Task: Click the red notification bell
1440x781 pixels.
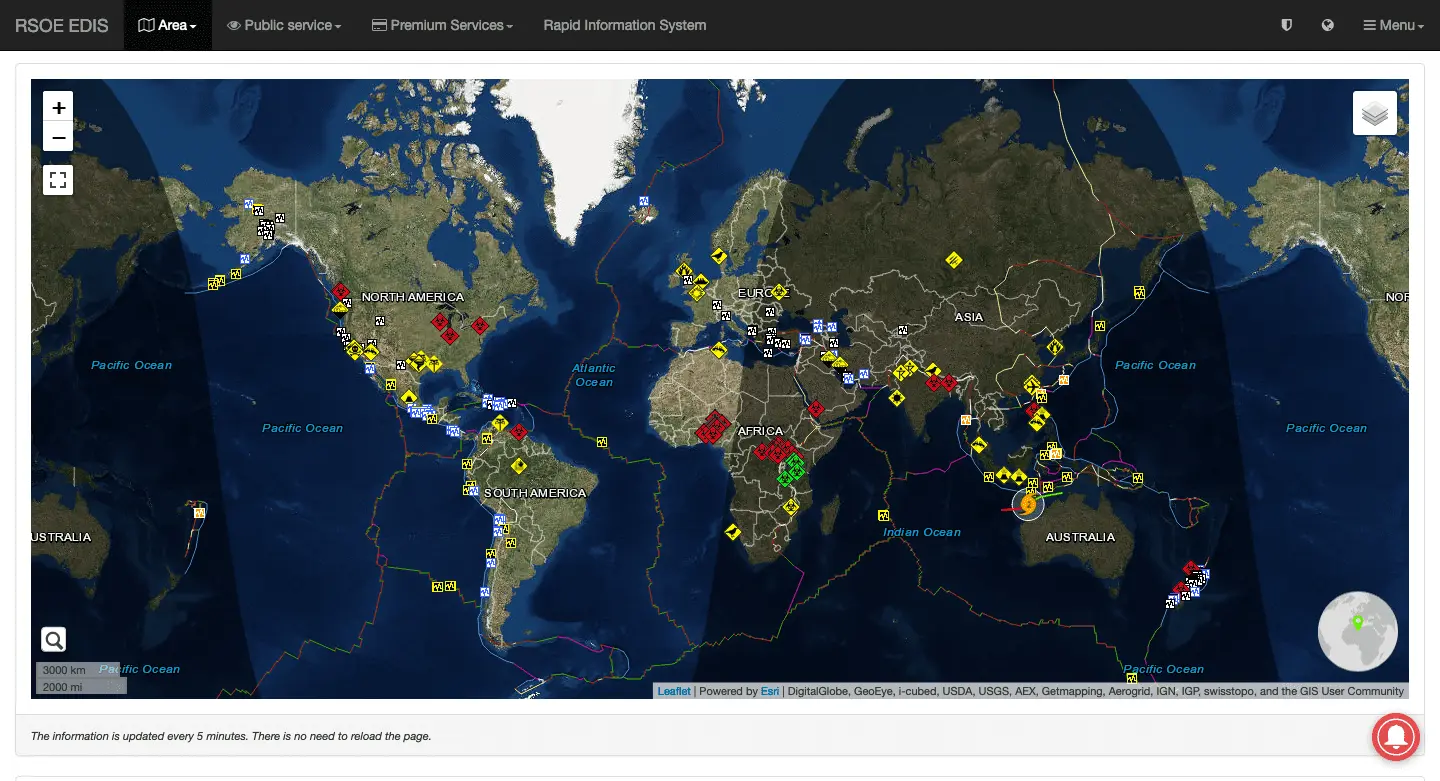Action: [x=1397, y=738]
